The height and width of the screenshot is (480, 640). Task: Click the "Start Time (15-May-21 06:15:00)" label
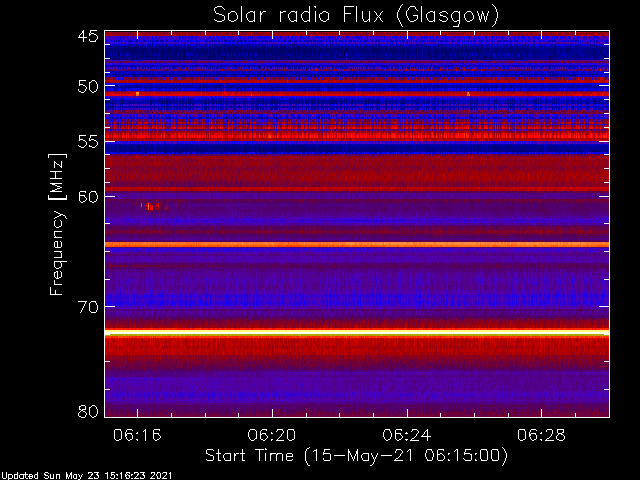point(356,456)
